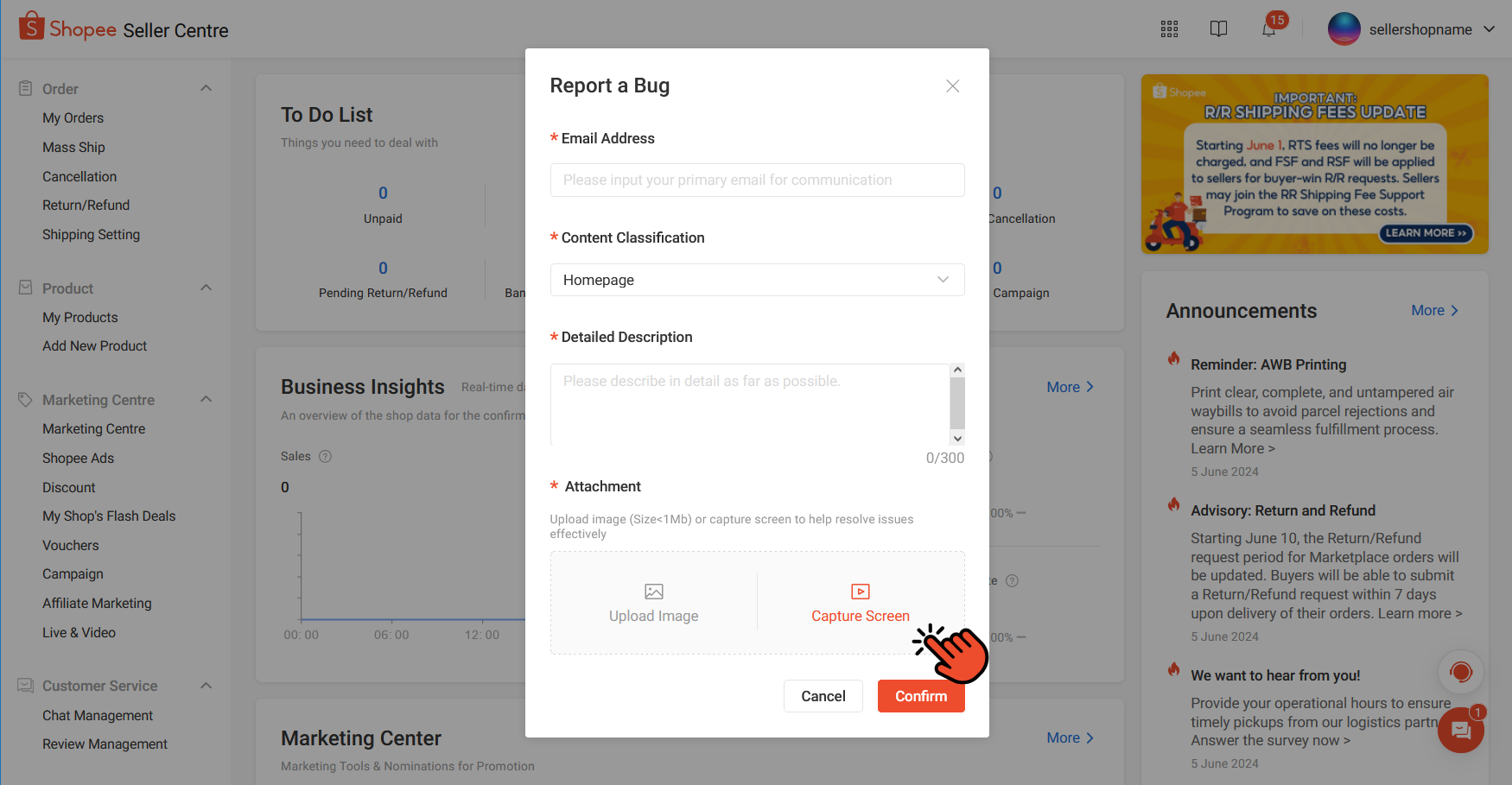Open the apps grid icon
The height and width of the screenshot is (785, 1512).
click(x=1169, y=29)
